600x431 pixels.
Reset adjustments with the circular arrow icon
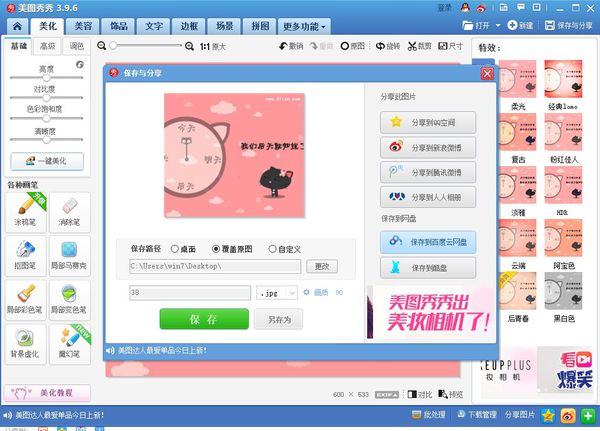click(80, 65)
